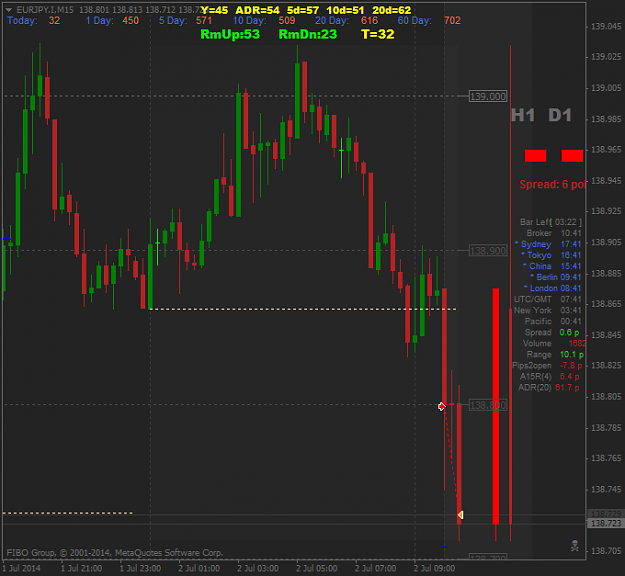Click the 138.965 price axis label
This screenshot has width=625, height=576.
[606, 149]
